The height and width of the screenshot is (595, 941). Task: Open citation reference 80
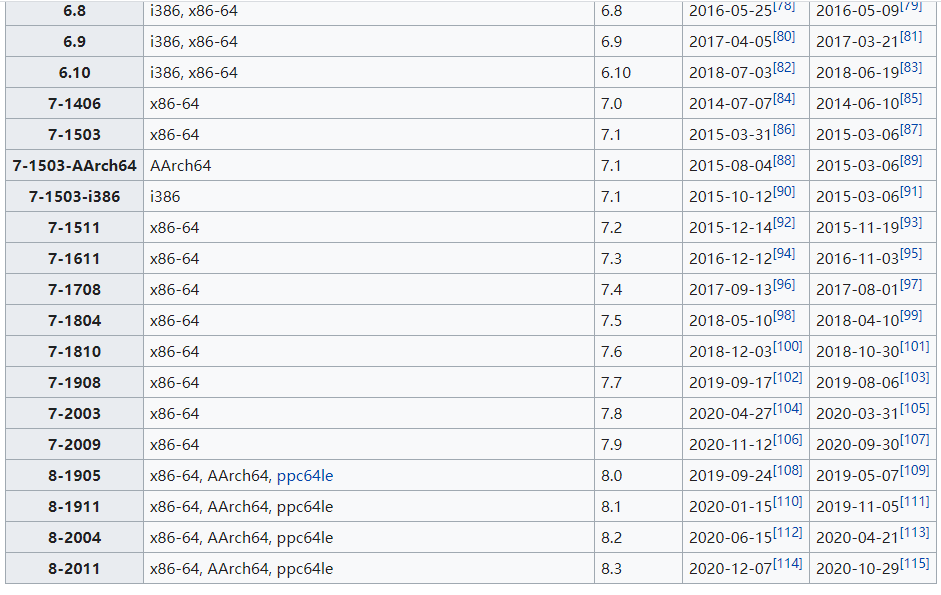tap(784, 37)
